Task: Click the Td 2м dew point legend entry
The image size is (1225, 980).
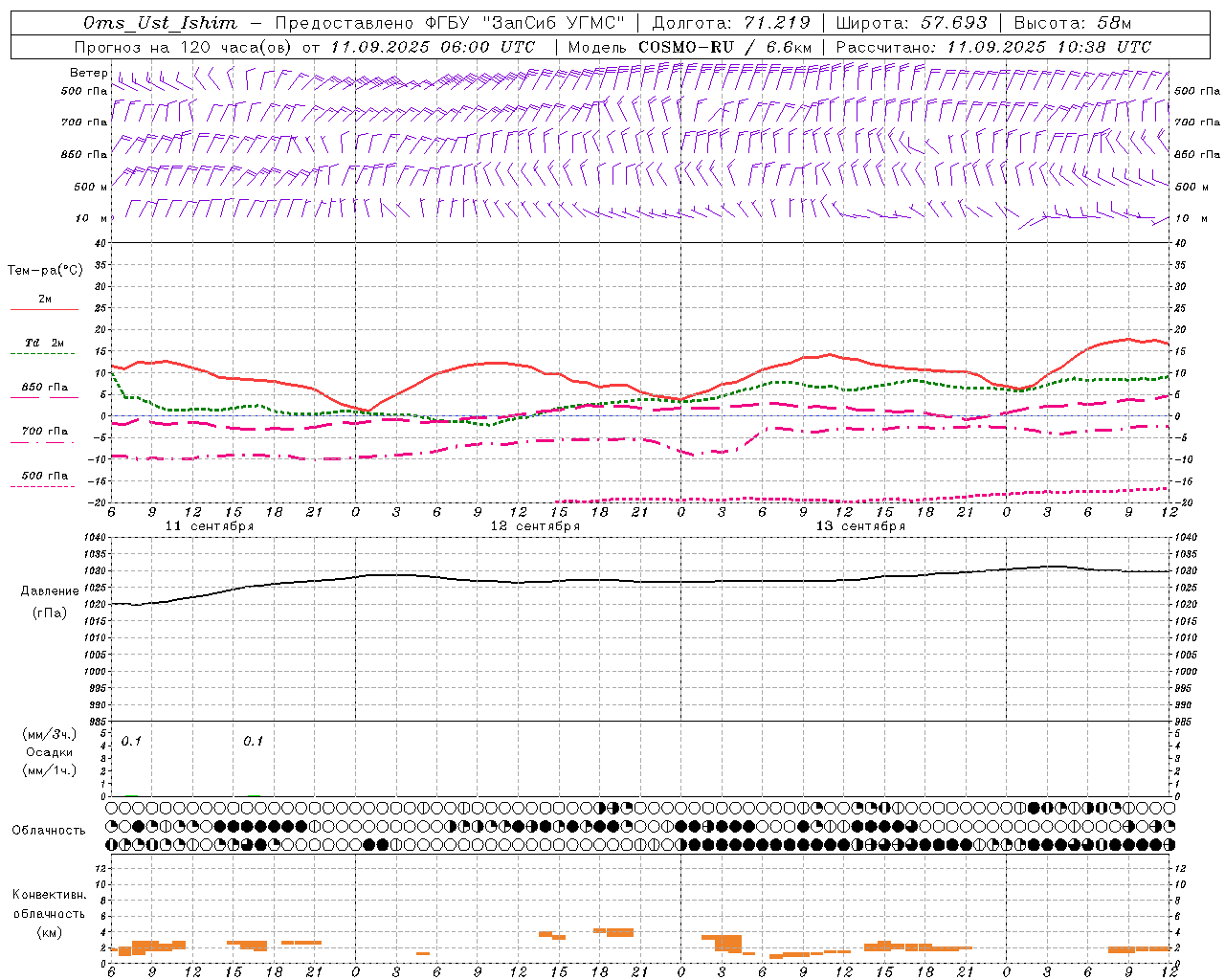Action: click(44, 343)
